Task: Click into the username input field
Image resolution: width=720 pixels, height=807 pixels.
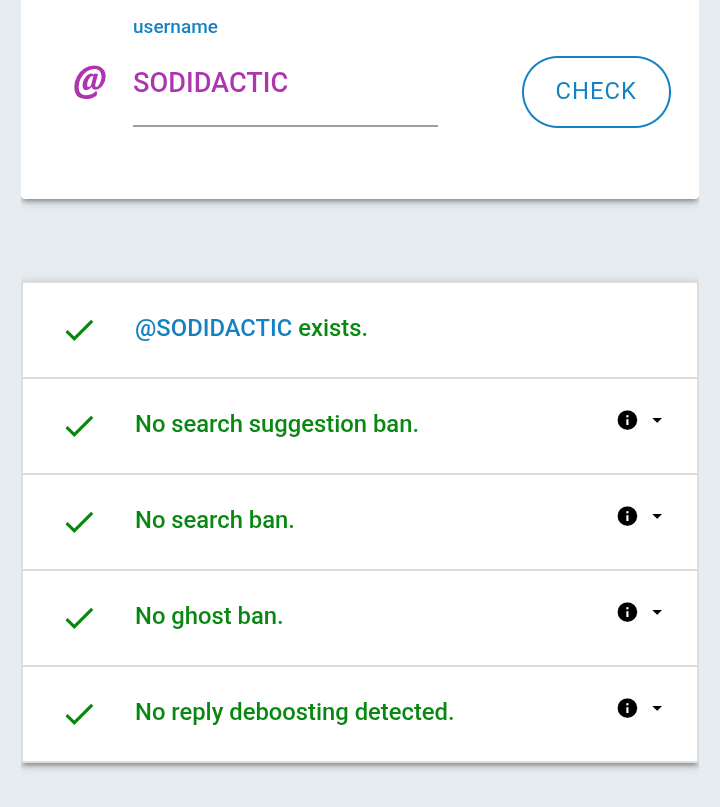Action: pos(285,83)
